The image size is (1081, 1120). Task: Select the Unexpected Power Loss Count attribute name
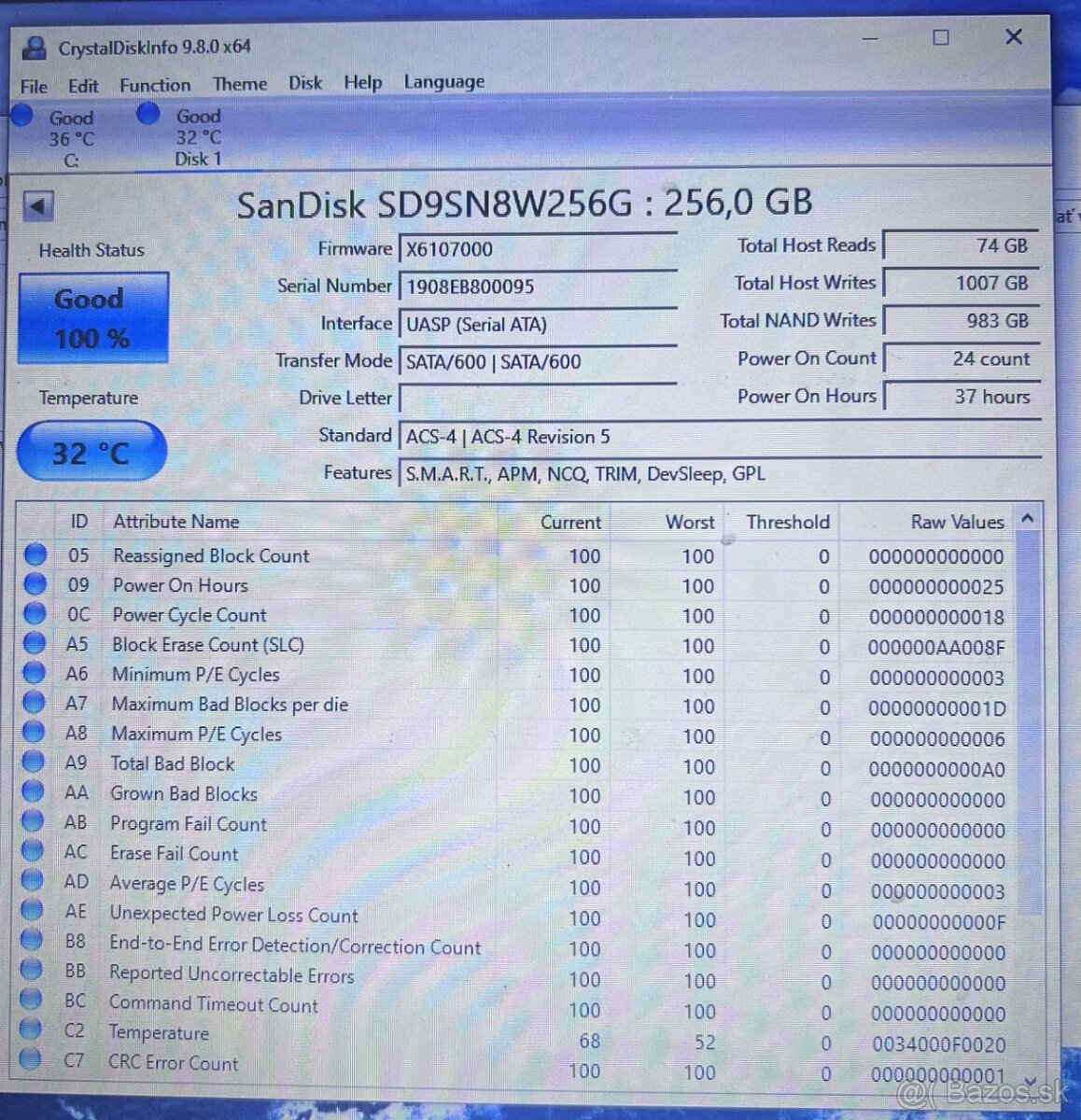pyautogui.click(x=233, y=915)
